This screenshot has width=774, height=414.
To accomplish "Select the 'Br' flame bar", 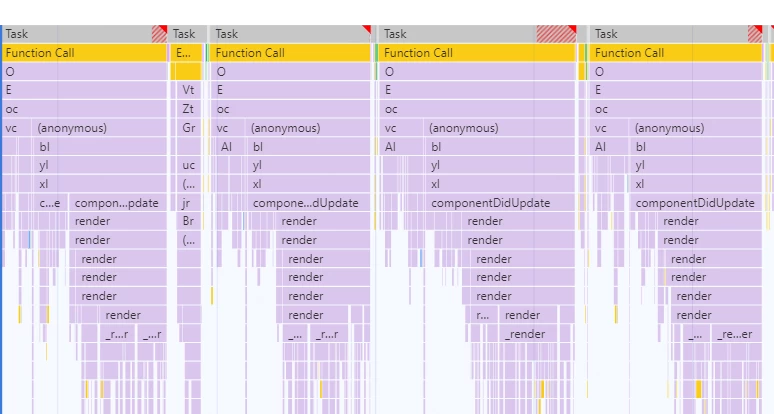I will pyautogui.click(x=188, y=221).
